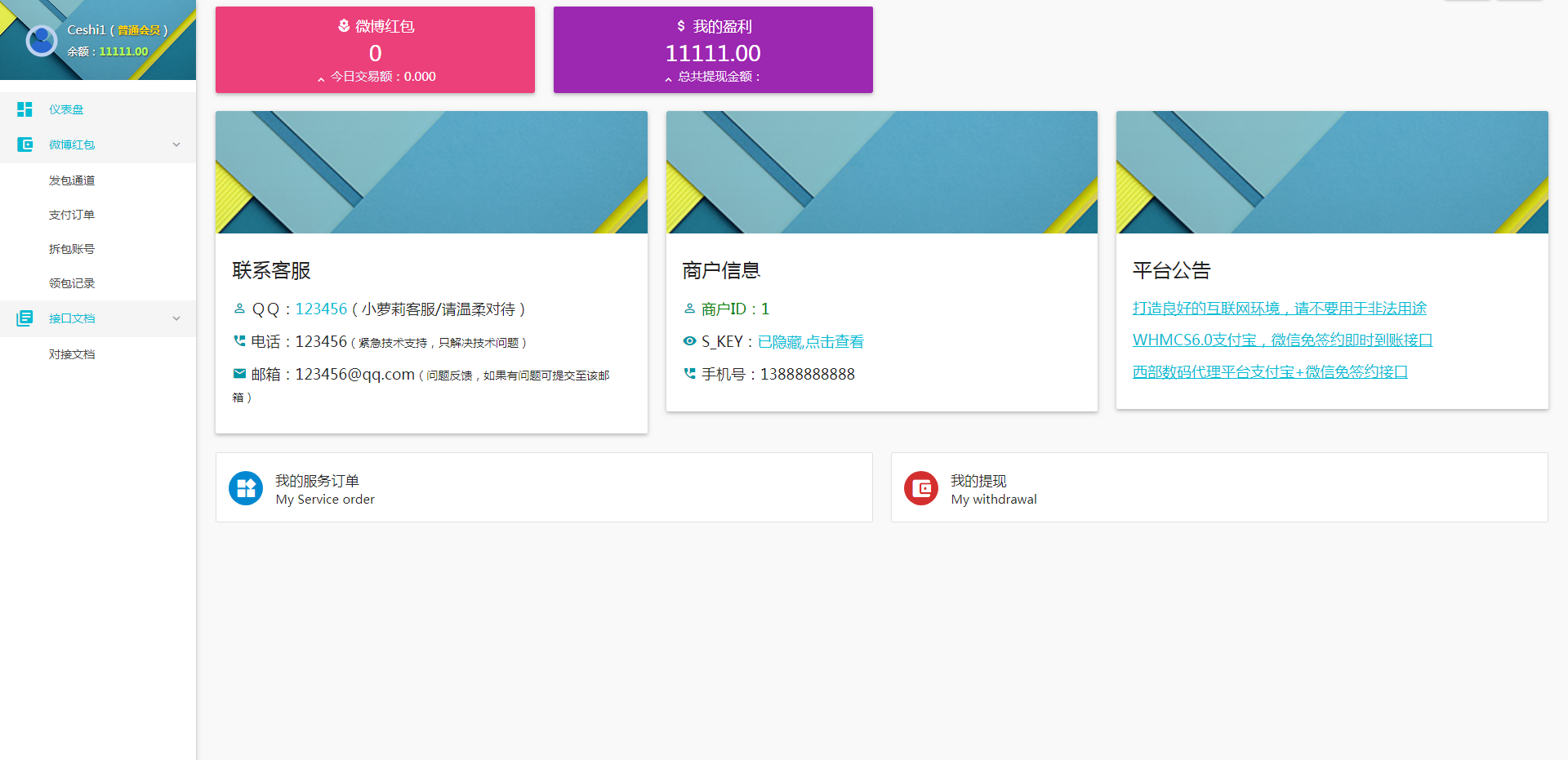The height and width of the screenshot is (760, 1568).
Task: Open the WHMCS6.0支付宝 announcement link
Action: [x=1282, y=340]
